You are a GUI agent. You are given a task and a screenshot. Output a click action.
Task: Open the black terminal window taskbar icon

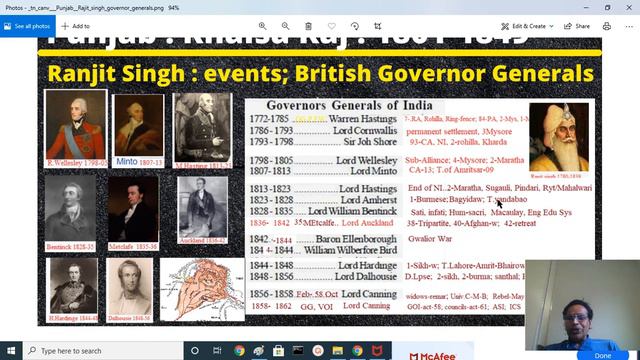[298, 351]
